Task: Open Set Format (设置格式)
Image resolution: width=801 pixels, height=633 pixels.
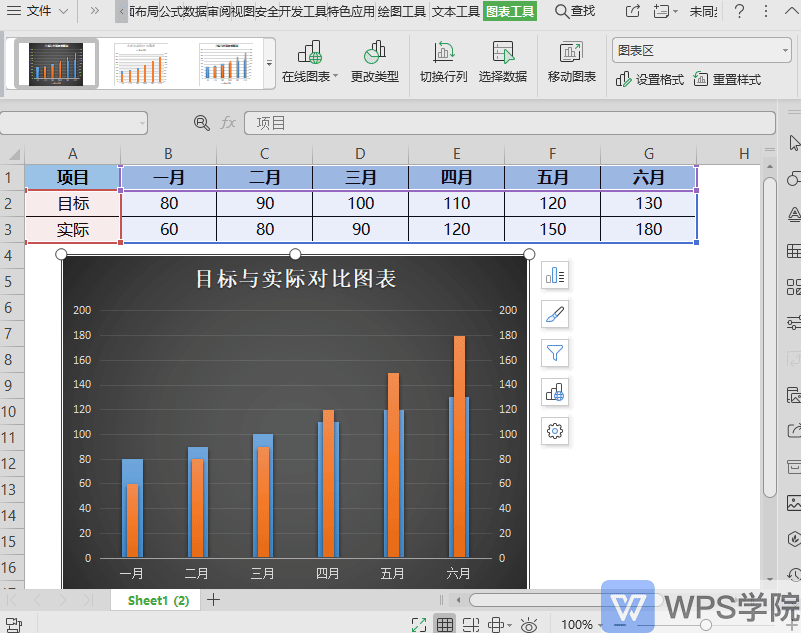Action: coord(649,79)
